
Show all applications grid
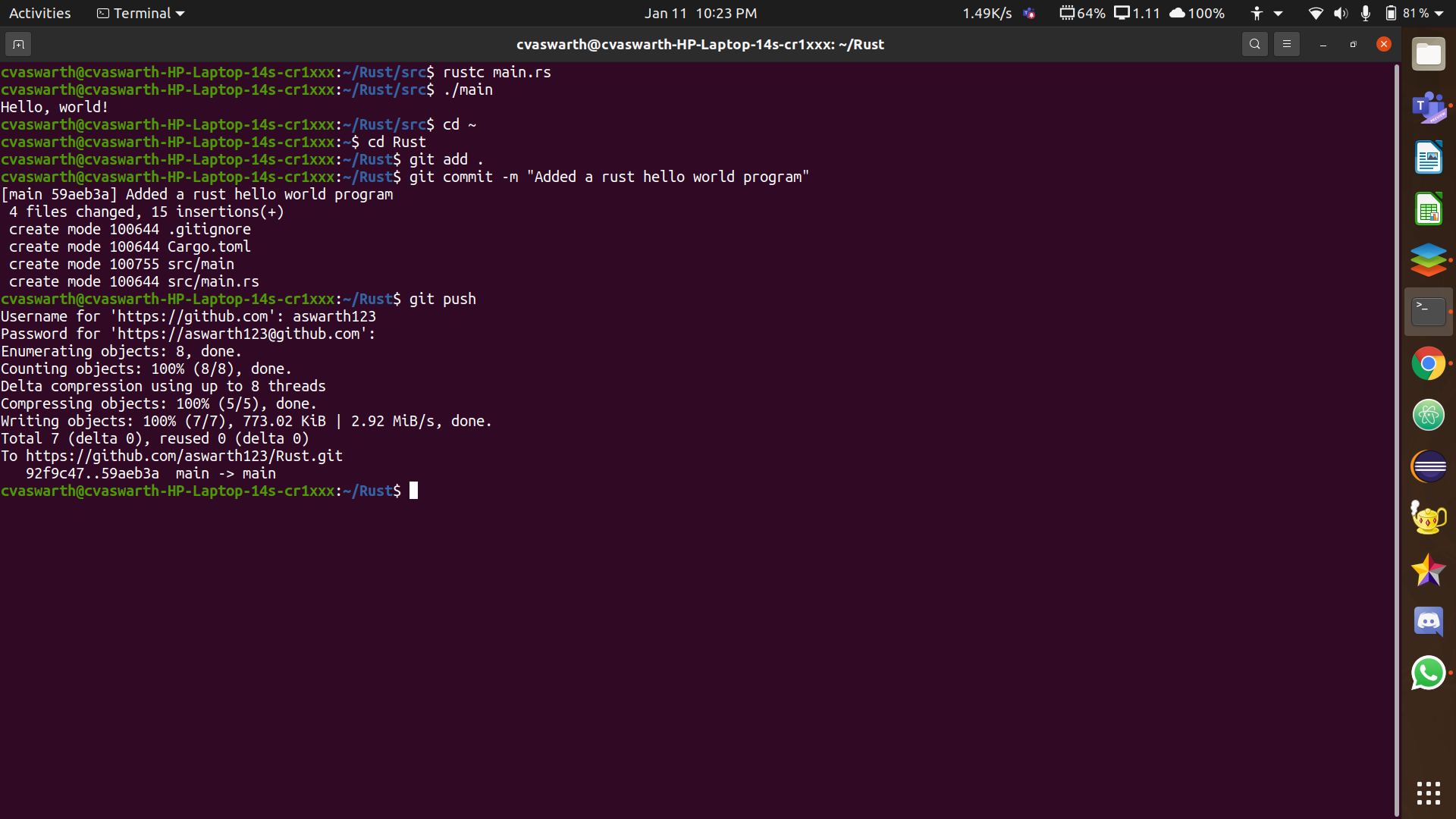[1428, 793]
